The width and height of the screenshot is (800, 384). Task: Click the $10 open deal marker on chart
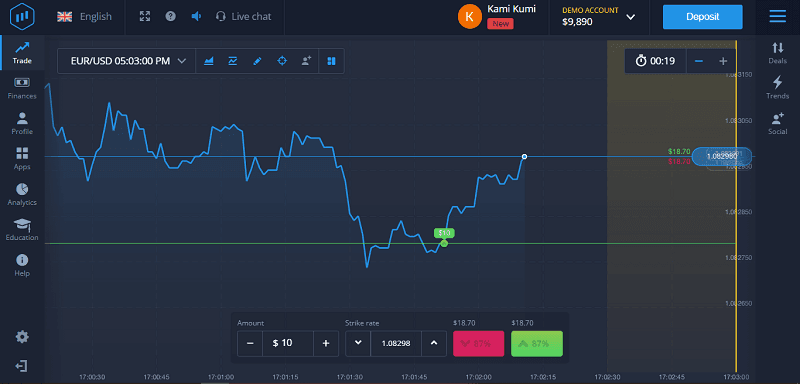(x=444, y=234)
